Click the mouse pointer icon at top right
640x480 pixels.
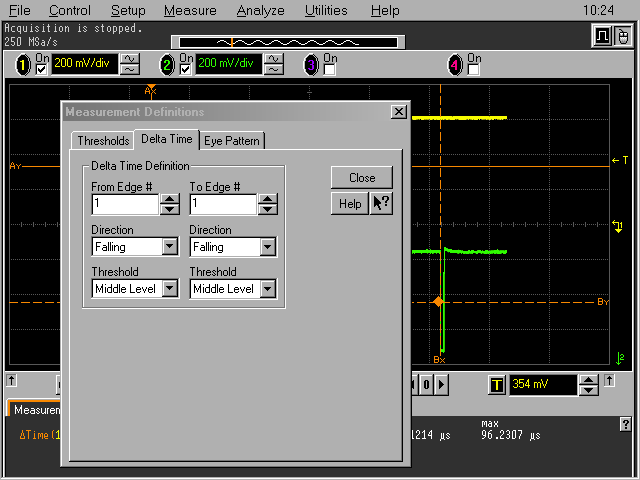pyautogui.click(x=622, y=37)
